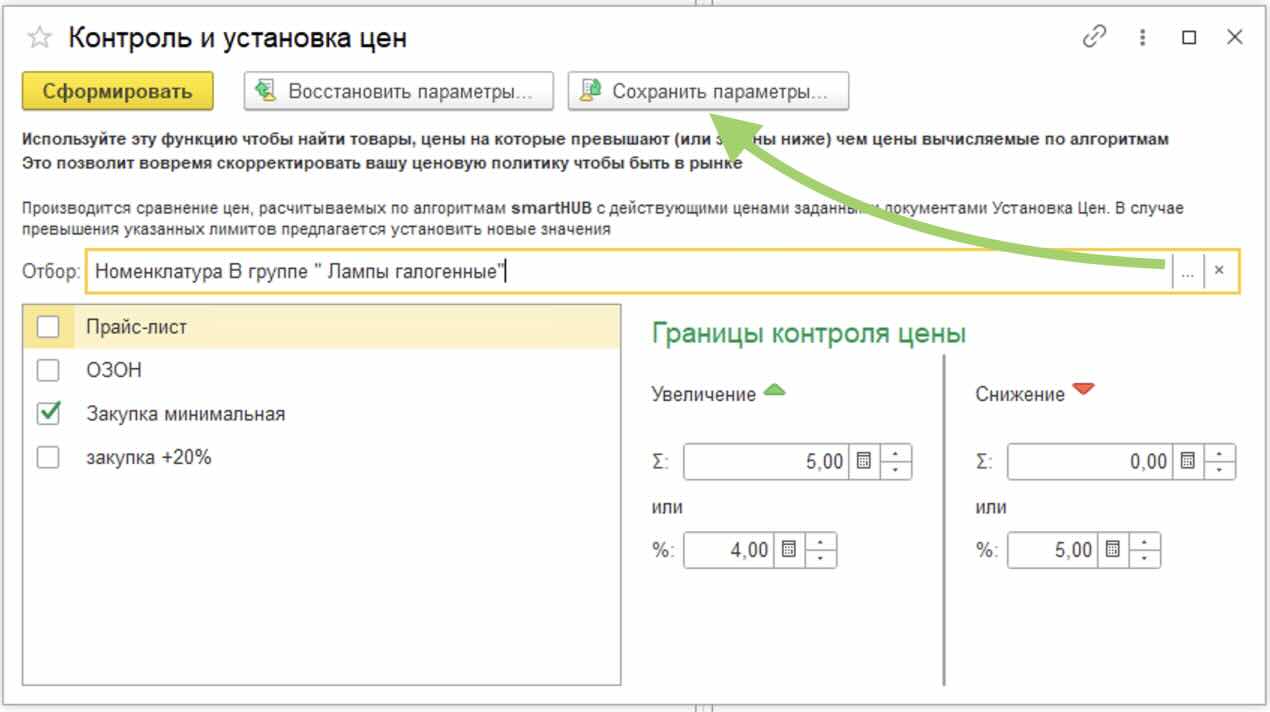Edit Увеличение sum field showing 5,00

tap(767, 462)
